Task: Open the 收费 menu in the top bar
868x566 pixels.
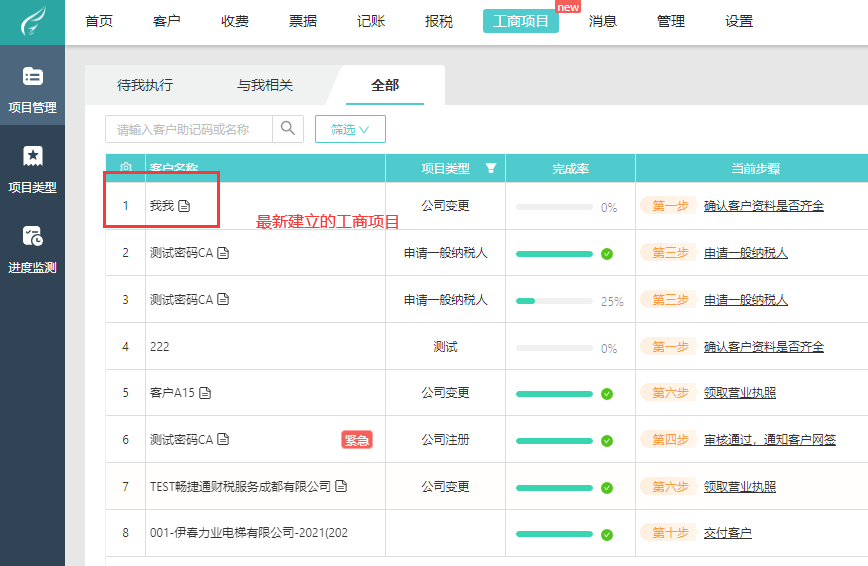Action: pyautogui.click(x=235, y=22)
